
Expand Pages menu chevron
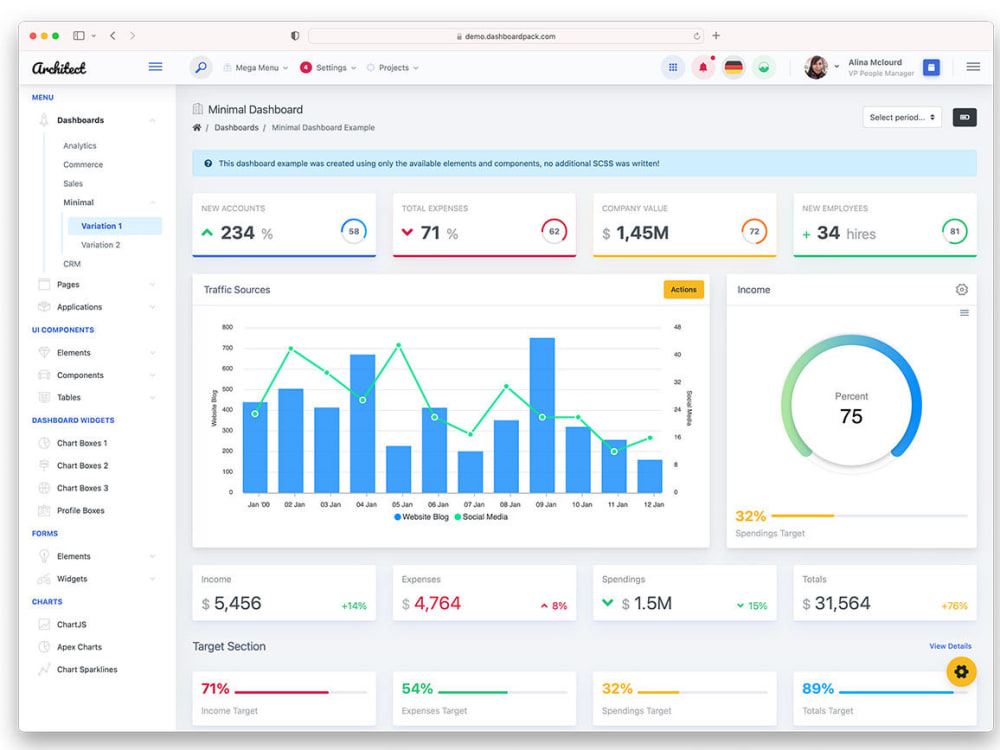click(x=152, y=284)
